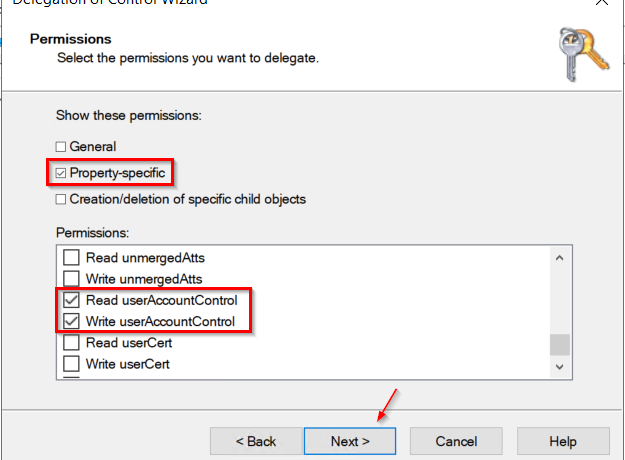
Task: Proceed with the Next button
Action: [x=350, y=441]
